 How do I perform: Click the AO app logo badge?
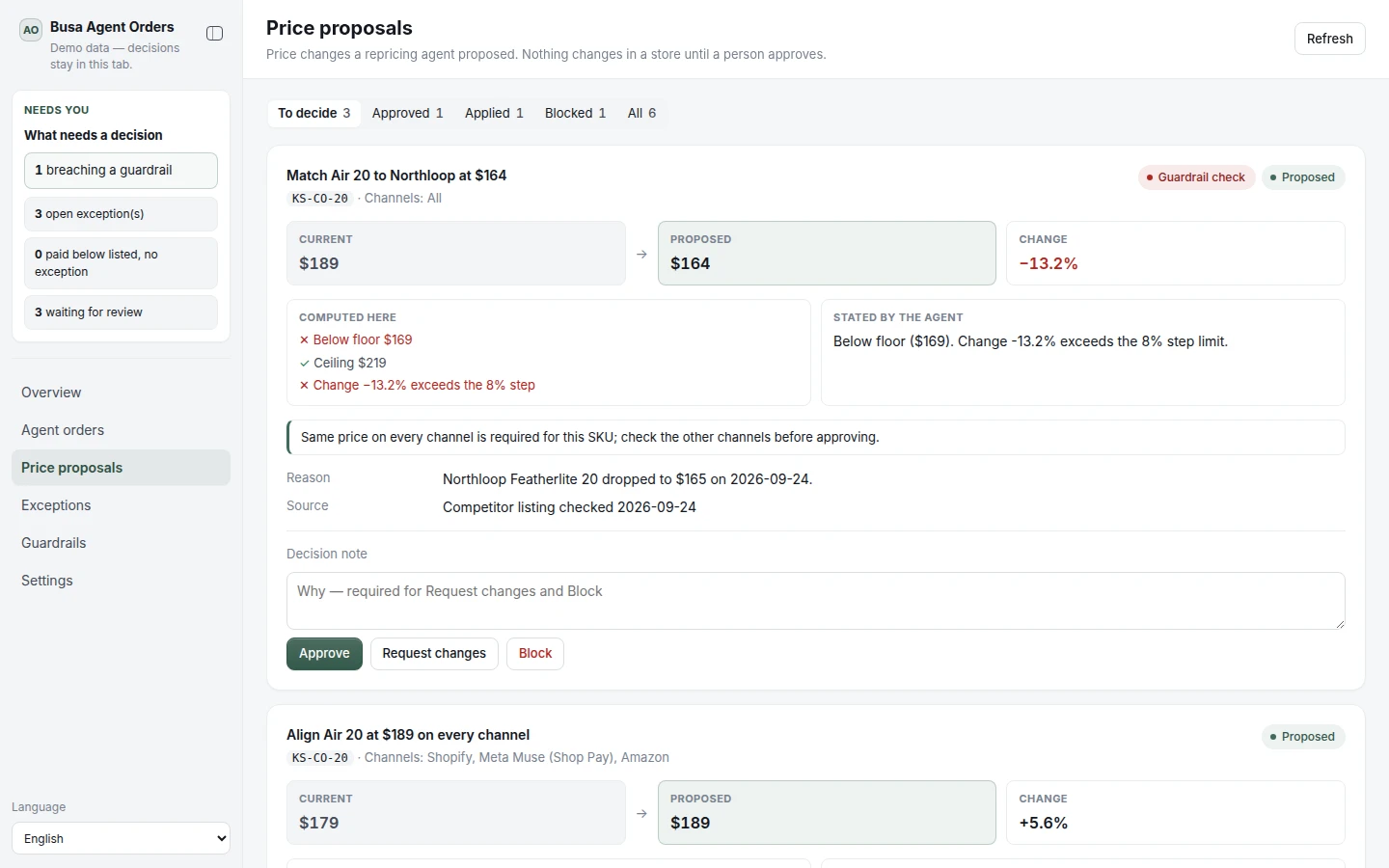31,30
